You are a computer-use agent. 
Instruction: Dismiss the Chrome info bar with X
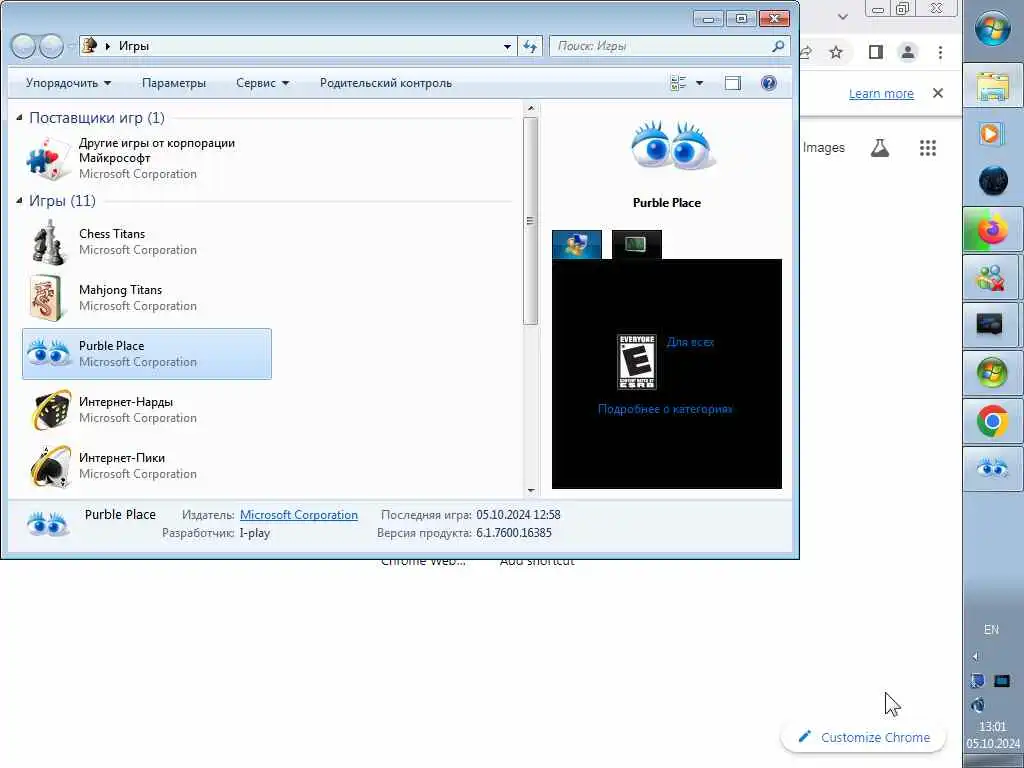938,93
